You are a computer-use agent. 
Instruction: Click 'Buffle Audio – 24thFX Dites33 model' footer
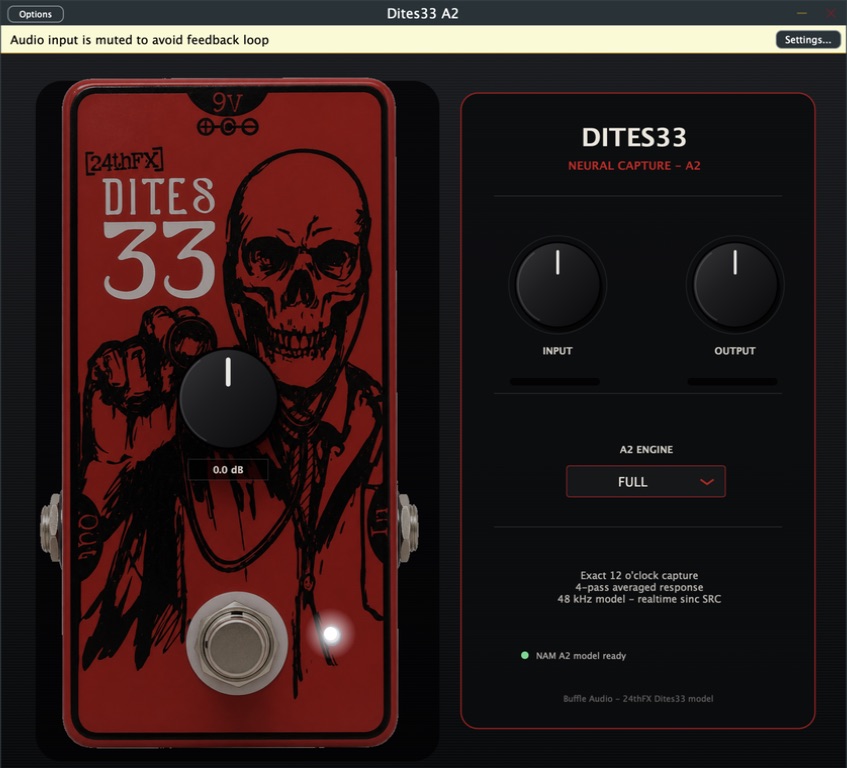(x=638, y=698)
